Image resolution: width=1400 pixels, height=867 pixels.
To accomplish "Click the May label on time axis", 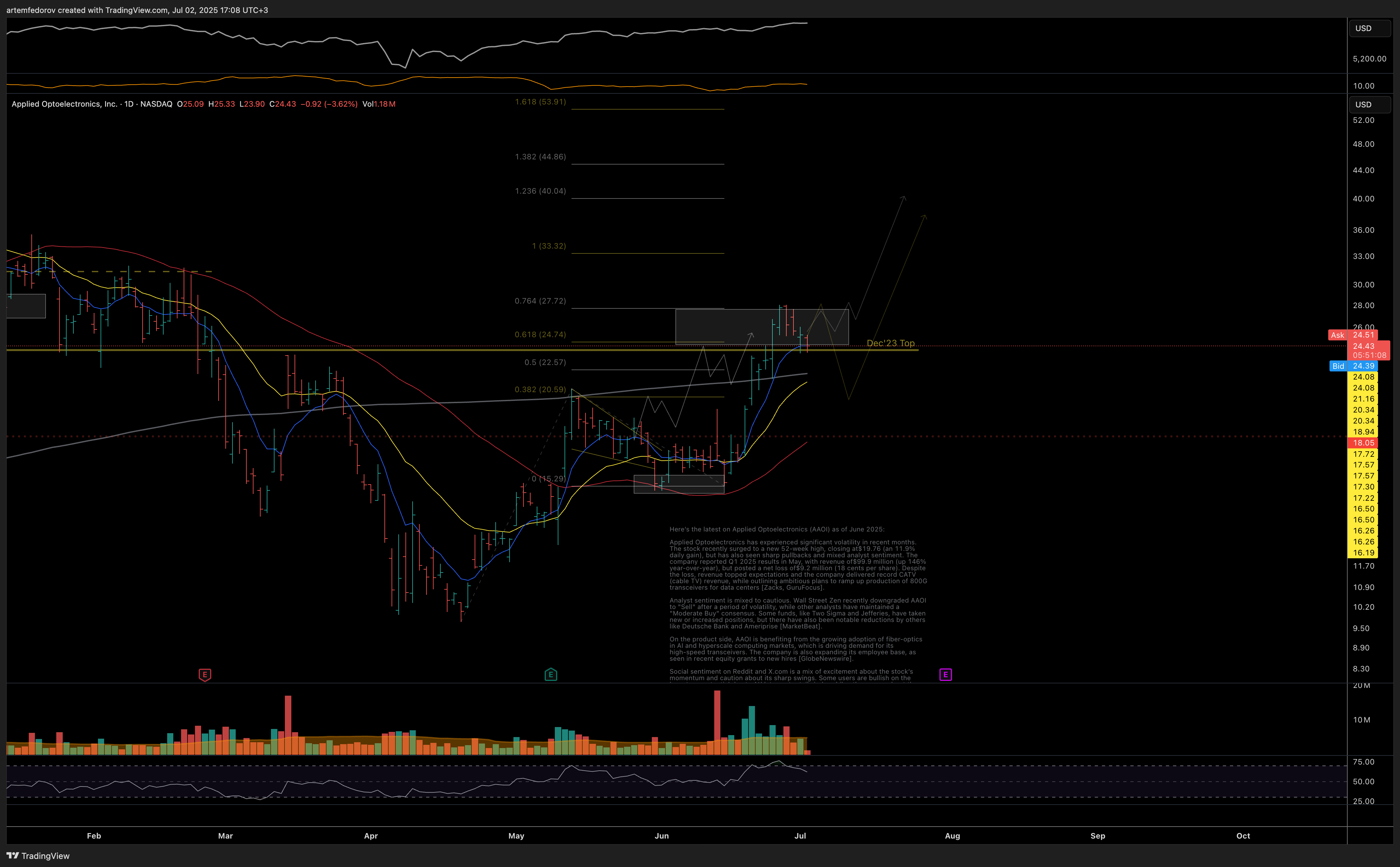I will pyautogui.click(x=516, y=836).
